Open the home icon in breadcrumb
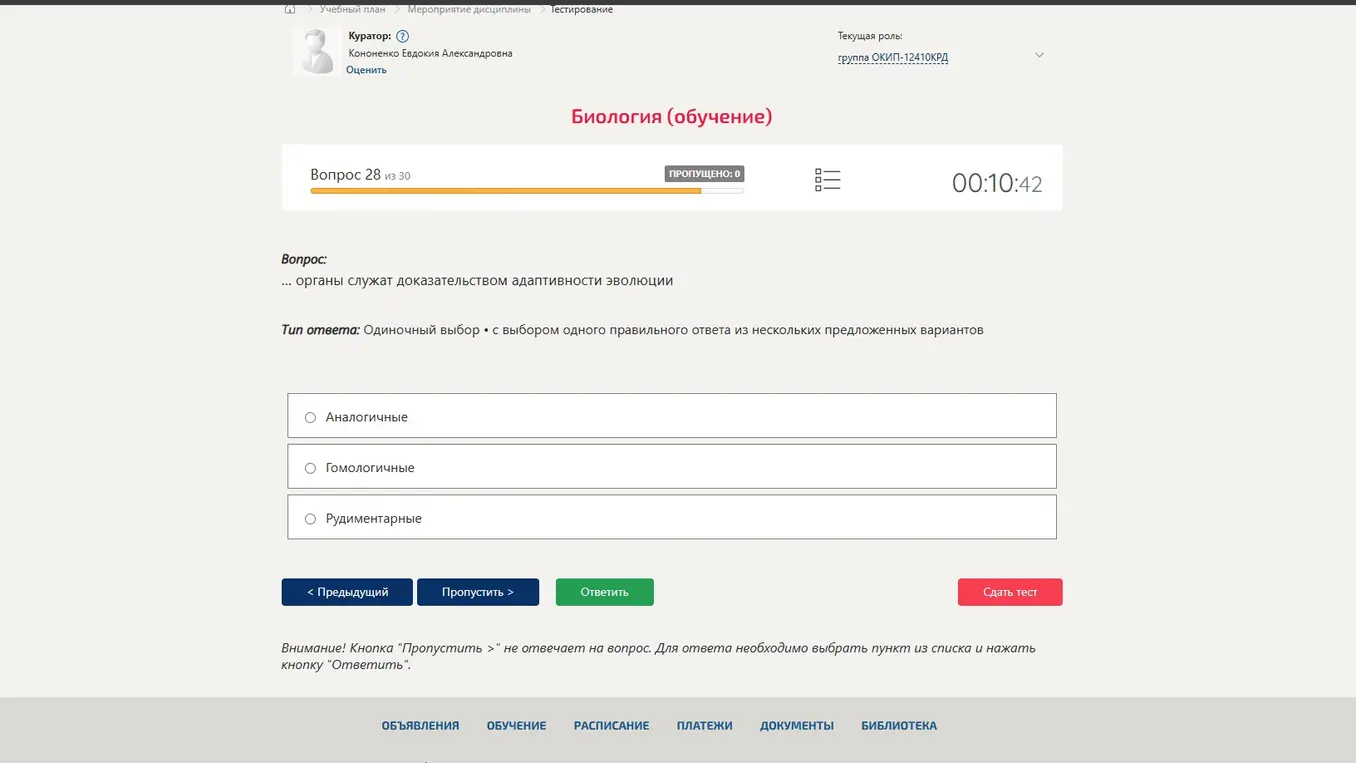 tap(290, 9)
